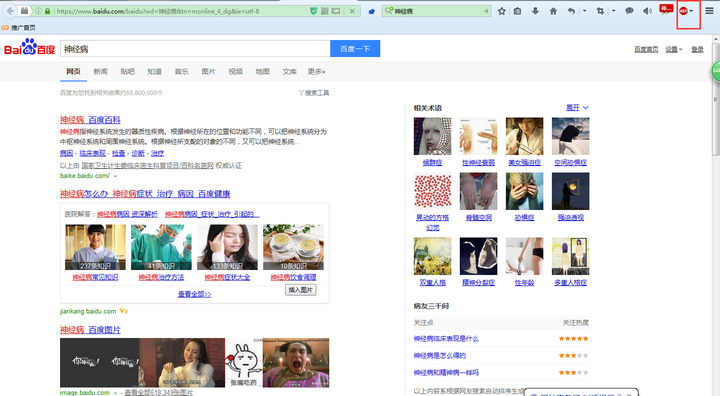
Task: Open the dropdown arrow beside crop tool
Action: [613, 11]
